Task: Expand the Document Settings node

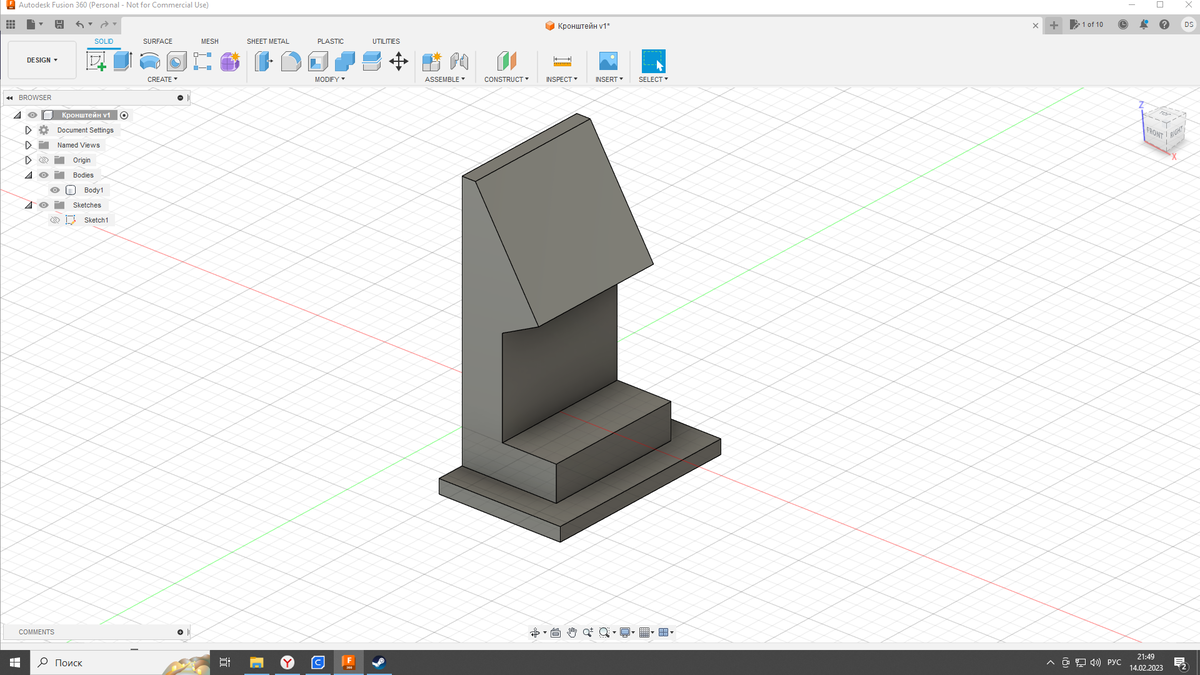Action: [x=29, y=130]
